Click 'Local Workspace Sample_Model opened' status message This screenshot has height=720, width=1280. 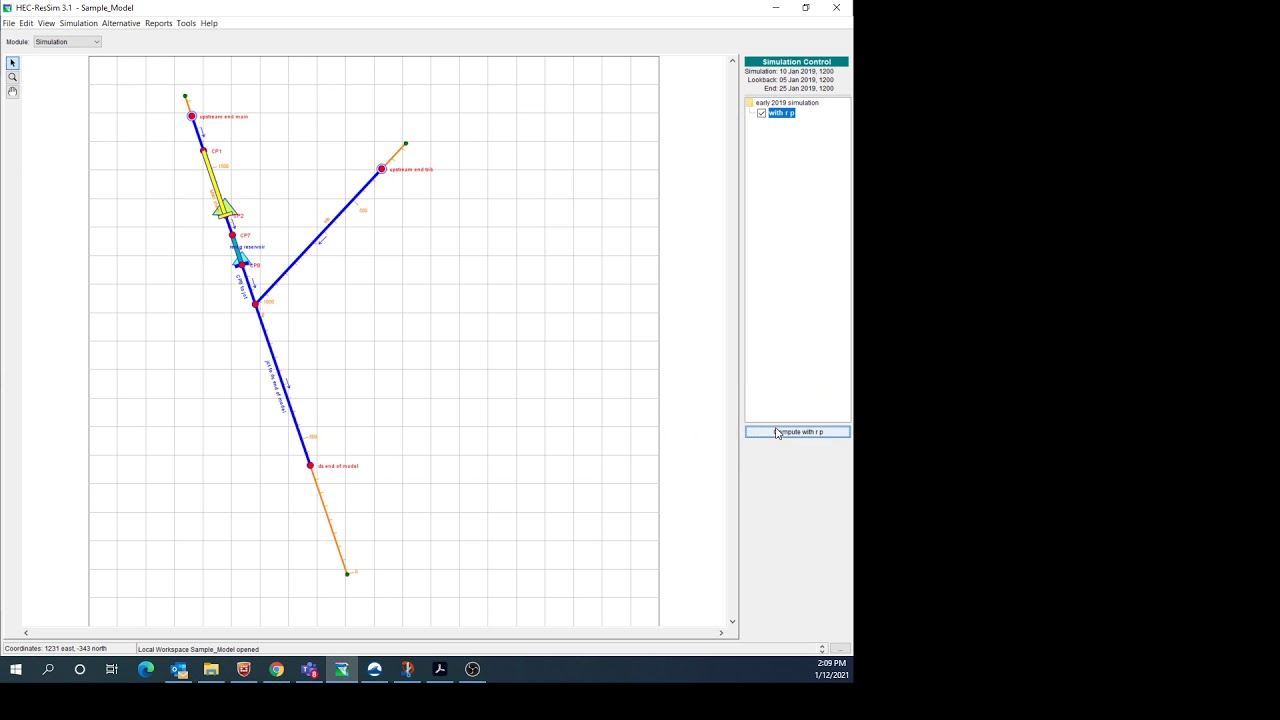click(198, 649)
